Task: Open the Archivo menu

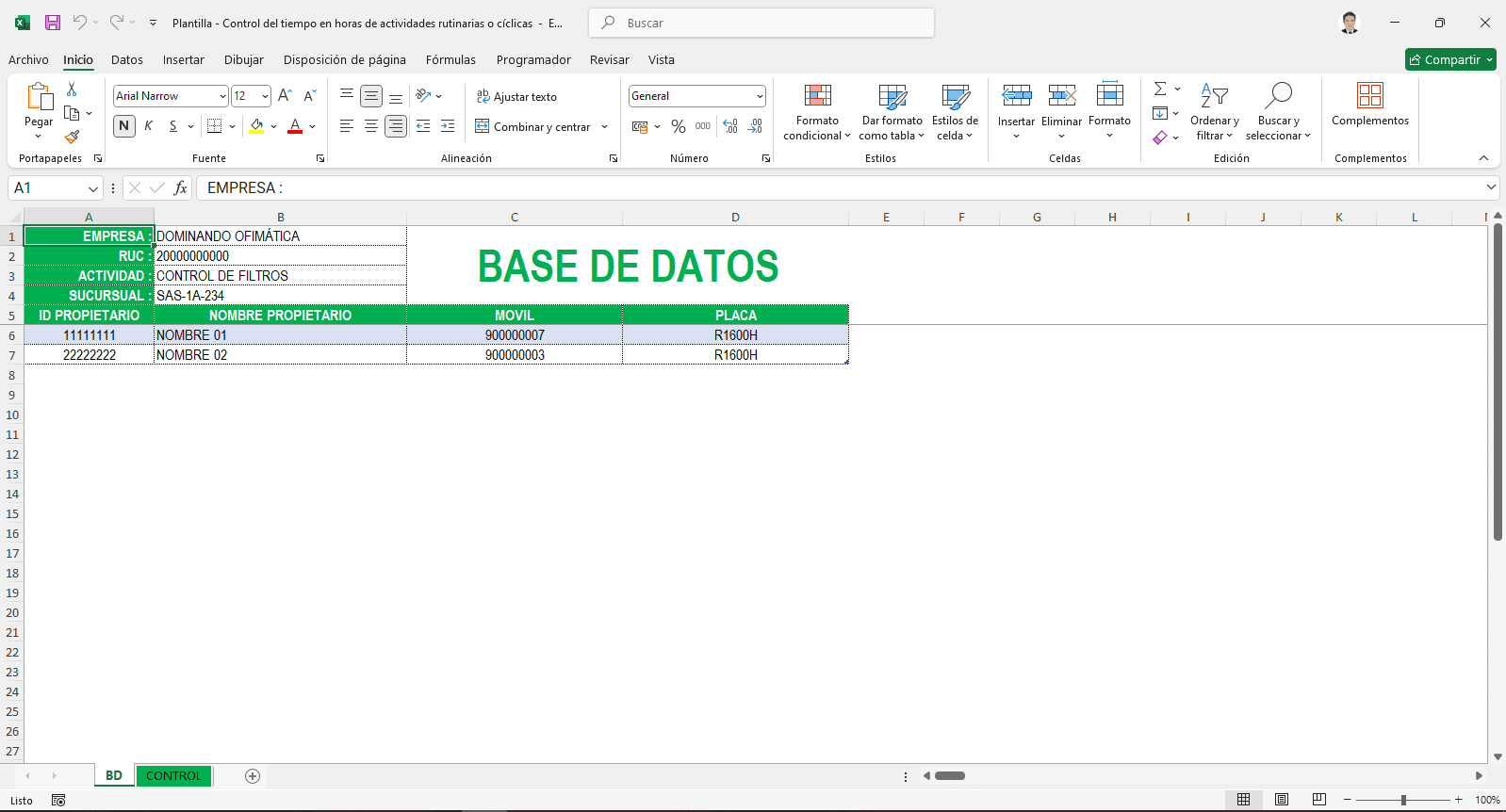Action: 28,59
